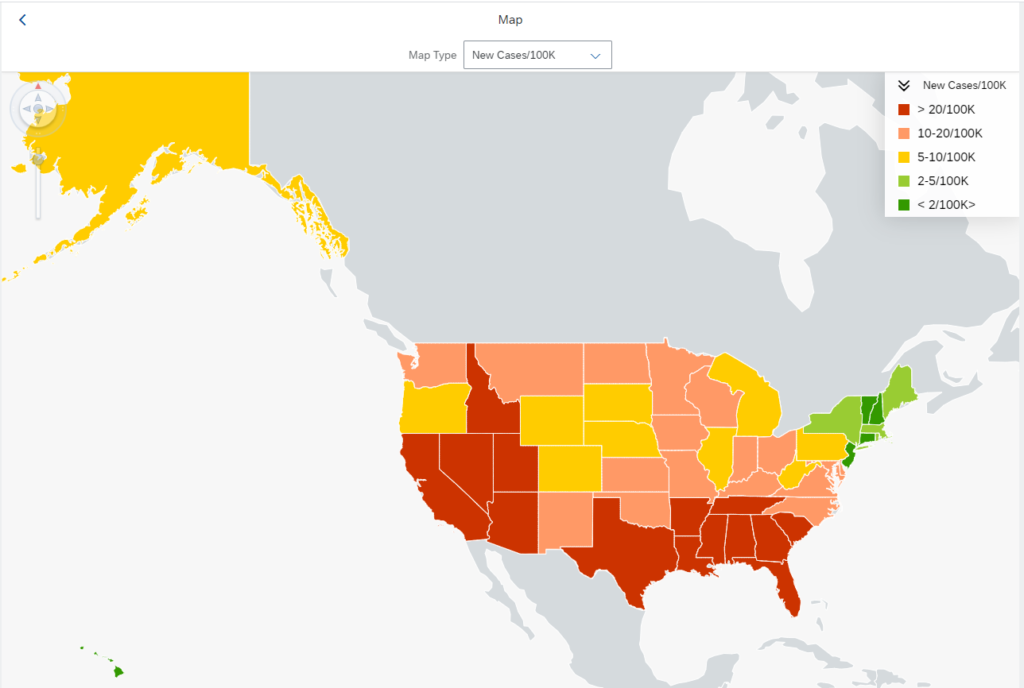This screenshot has height=688, width=1024.
Task: Pan the map left with the compass arrow
Action: [x=26, y=108]
